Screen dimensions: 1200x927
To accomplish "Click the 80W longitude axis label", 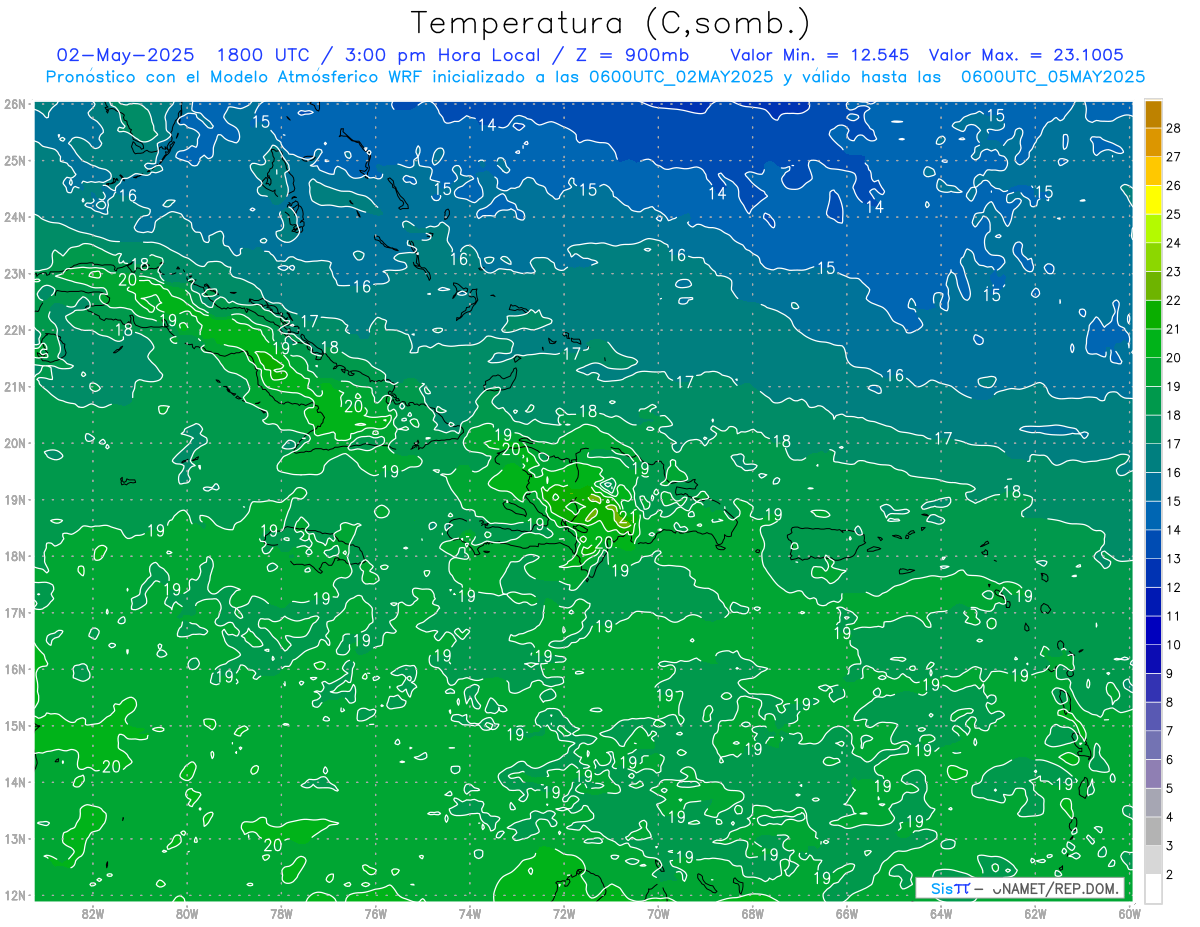I will point(187,913).
